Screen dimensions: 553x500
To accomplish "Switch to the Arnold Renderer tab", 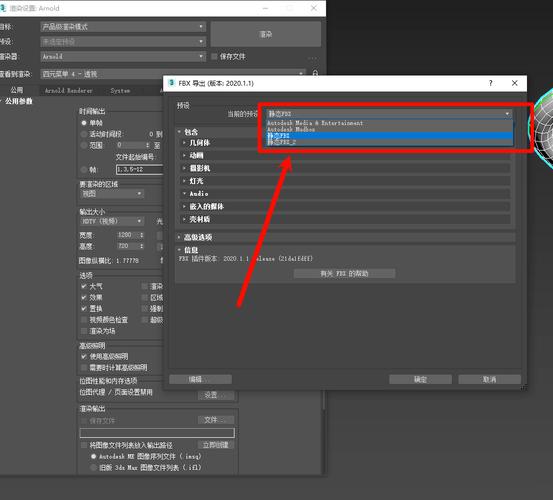I will 68,91.
